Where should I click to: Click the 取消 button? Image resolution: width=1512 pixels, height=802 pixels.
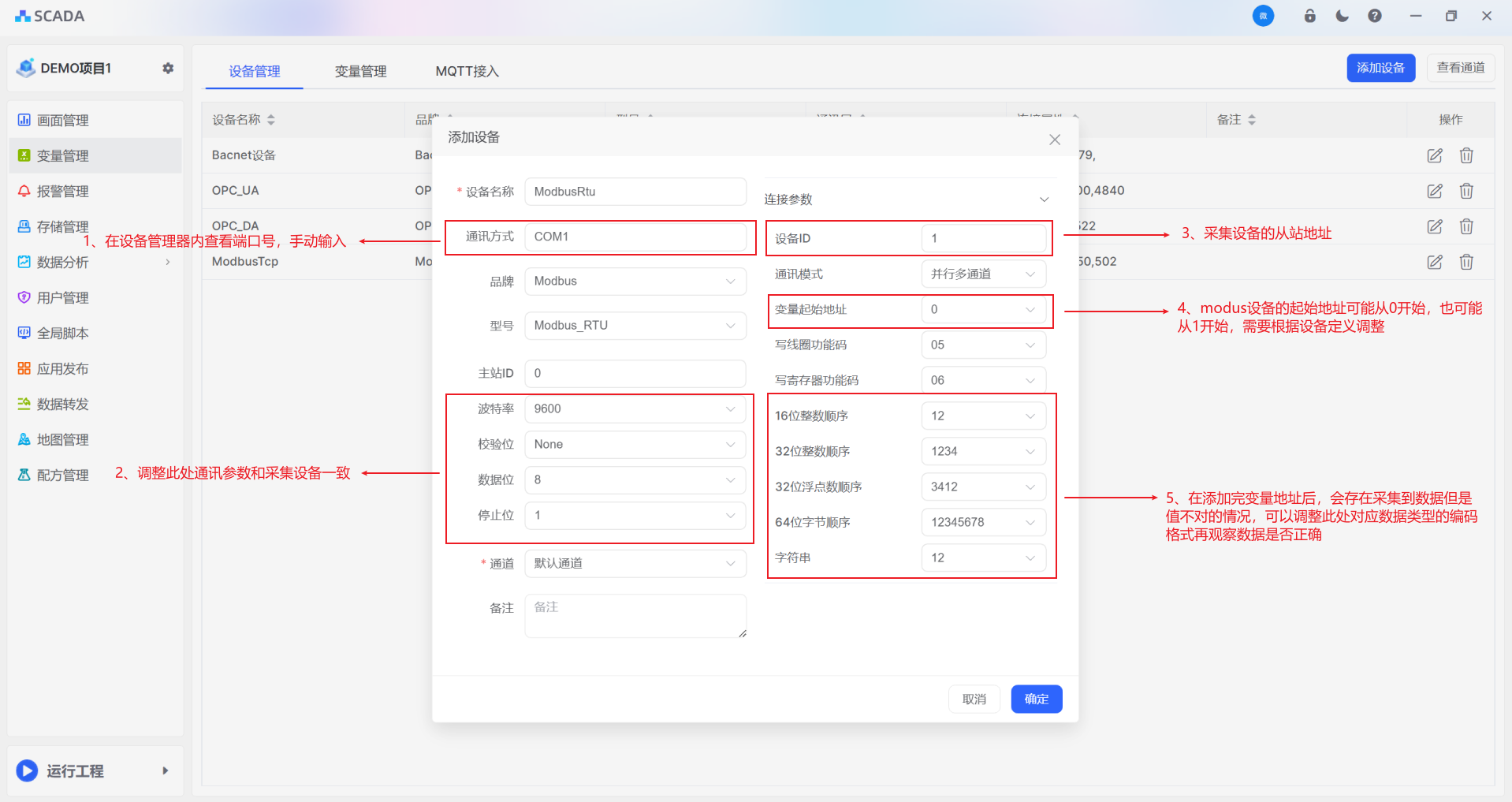click(974, 699)
